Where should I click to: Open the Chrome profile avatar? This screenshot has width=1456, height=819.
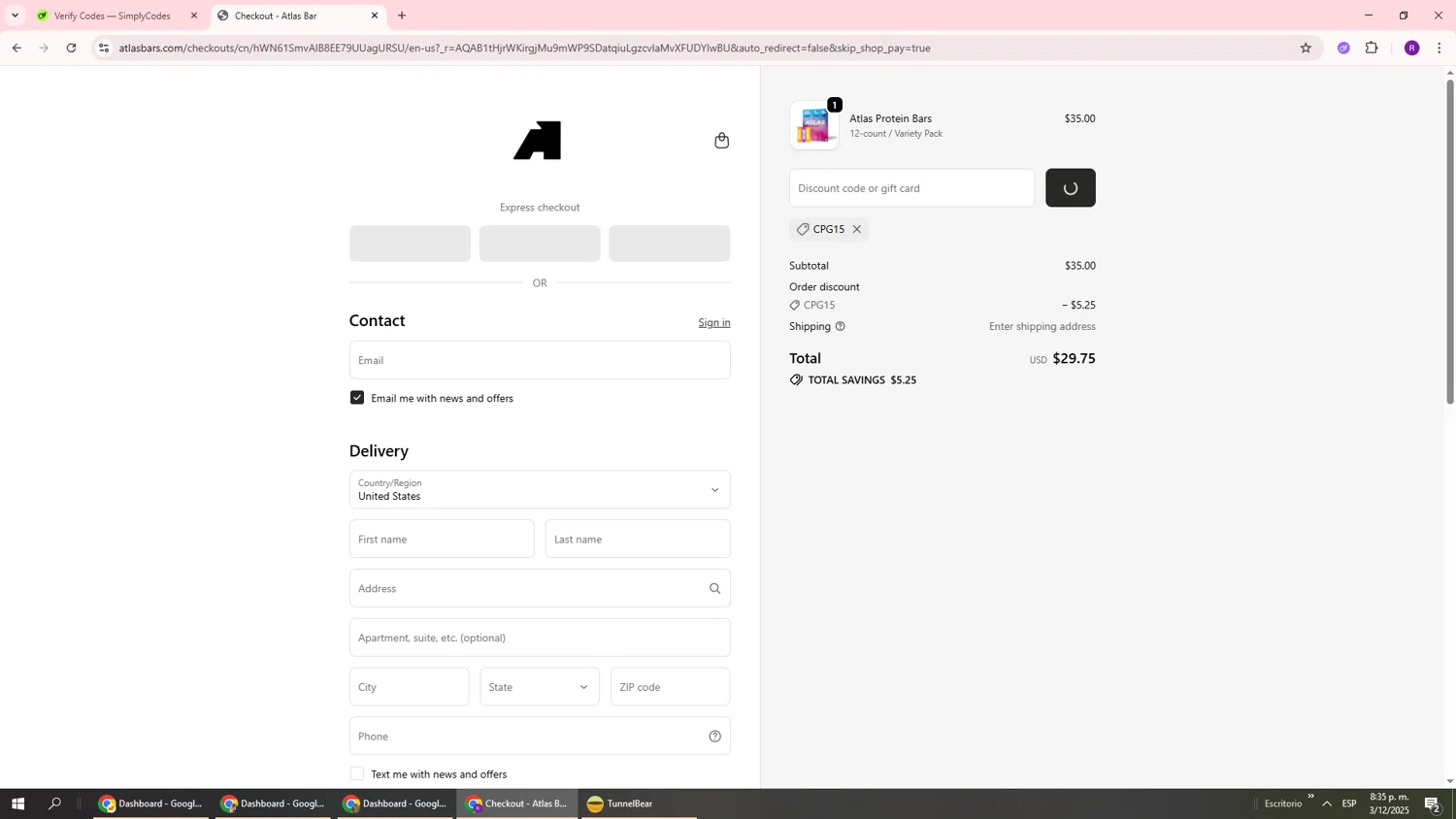click(1411, 48)
